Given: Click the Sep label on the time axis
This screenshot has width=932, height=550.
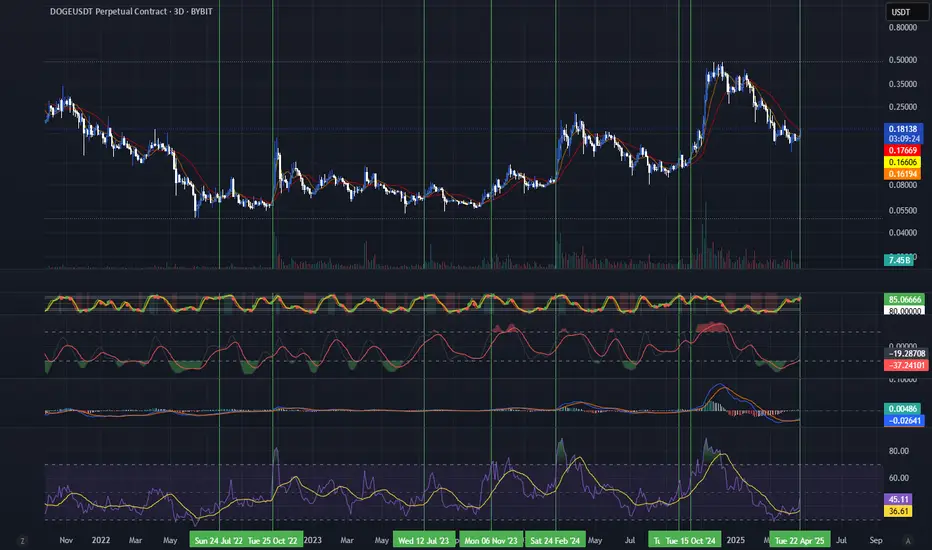Looking at the screenshot, I should pos(876,540).
